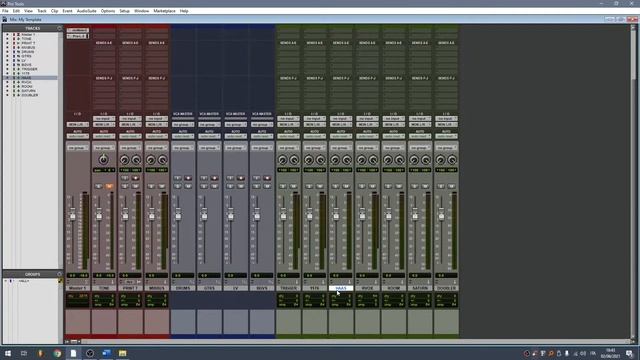This screenshot has width=640, height=360.
Task: Click the Master 1 track name button
Action: click(x=78, y=288)
